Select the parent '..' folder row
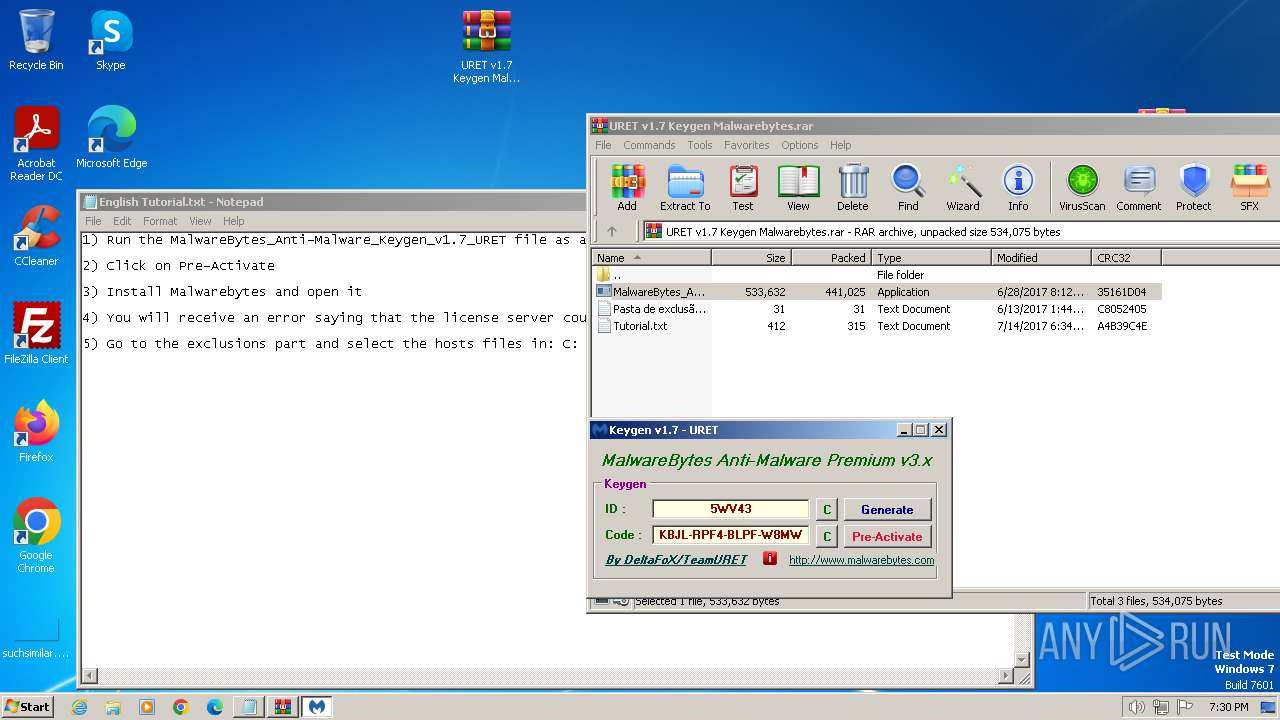 click(877, 275)
